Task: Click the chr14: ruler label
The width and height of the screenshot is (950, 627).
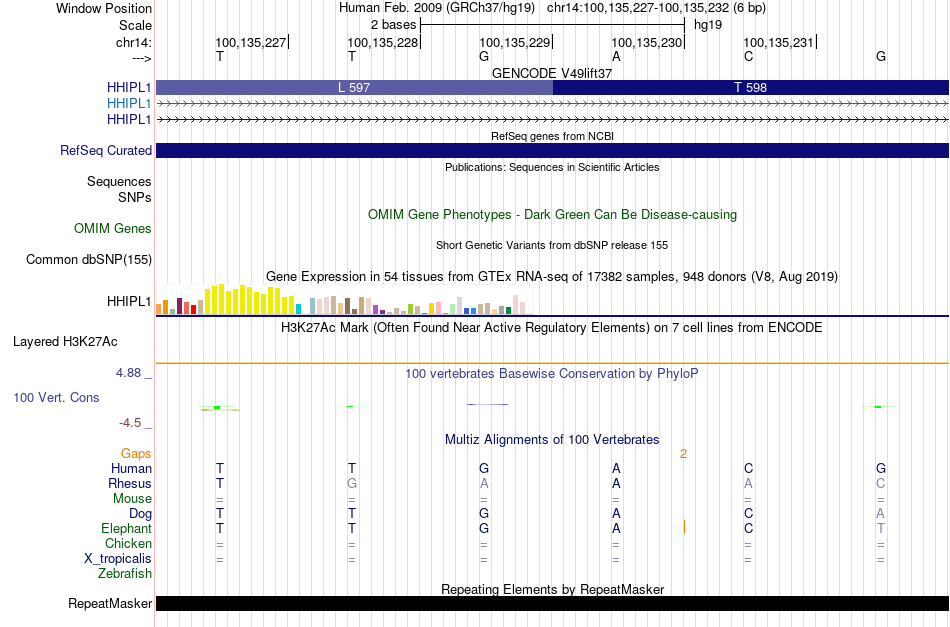Action: [133, 42]
